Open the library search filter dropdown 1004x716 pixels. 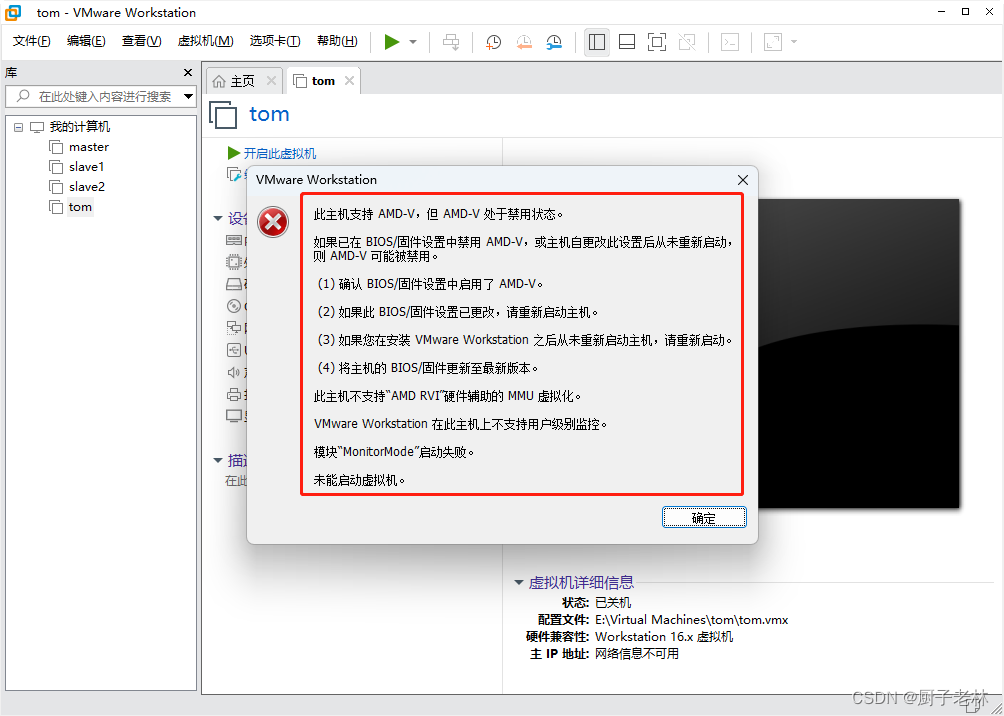click(x=186, y=97)
